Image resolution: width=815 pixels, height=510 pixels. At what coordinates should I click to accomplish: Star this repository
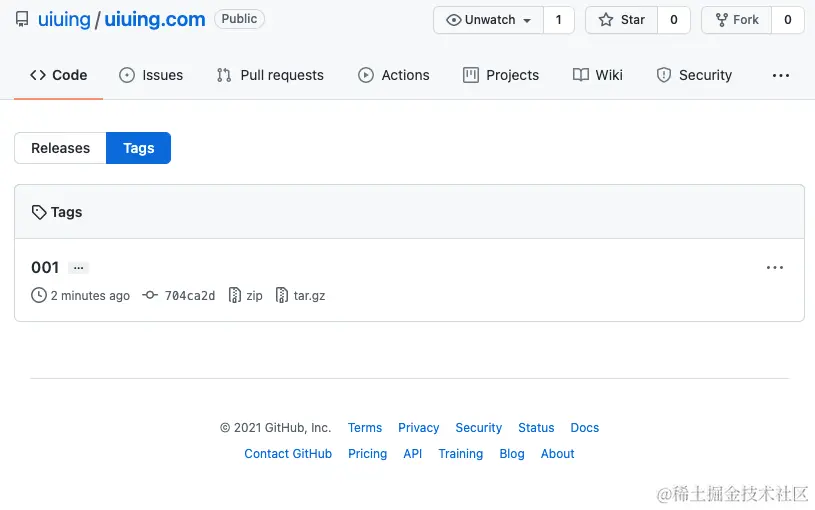(x=622, y=20)
